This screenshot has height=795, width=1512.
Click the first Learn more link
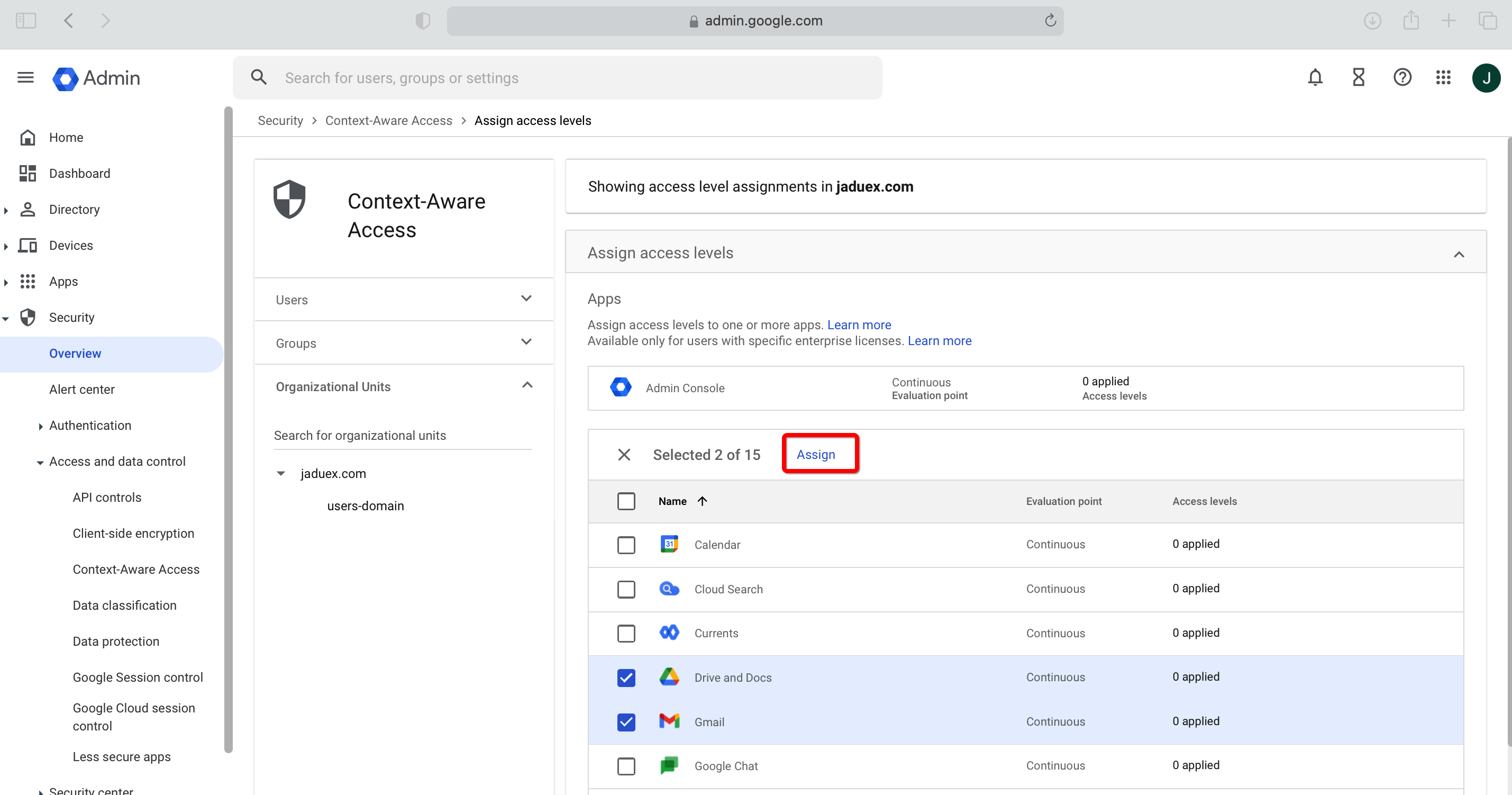coord(859,324)
